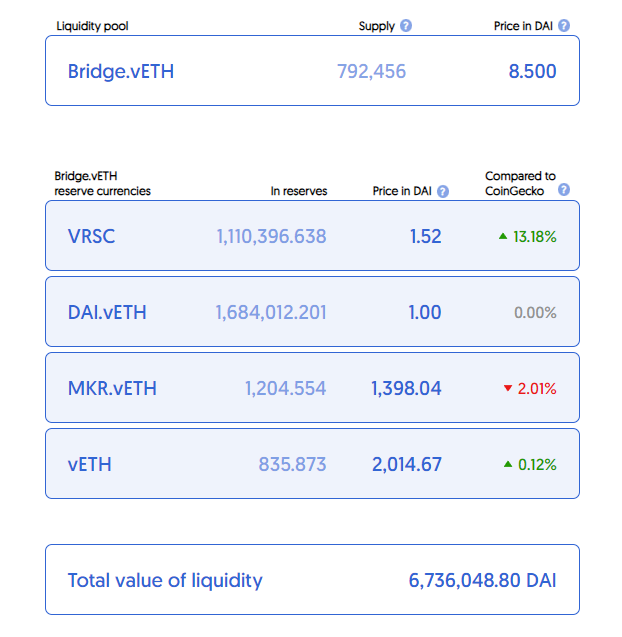The image size is (622, 637).
Task: Click the 2.01% CoinGecko difference
Action: 537,388
